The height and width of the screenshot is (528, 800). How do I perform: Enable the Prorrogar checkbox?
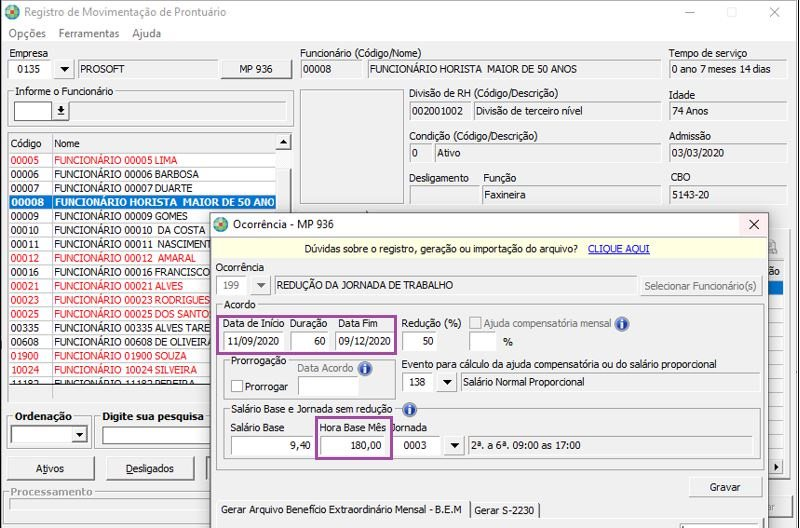[x=237, y=386]
